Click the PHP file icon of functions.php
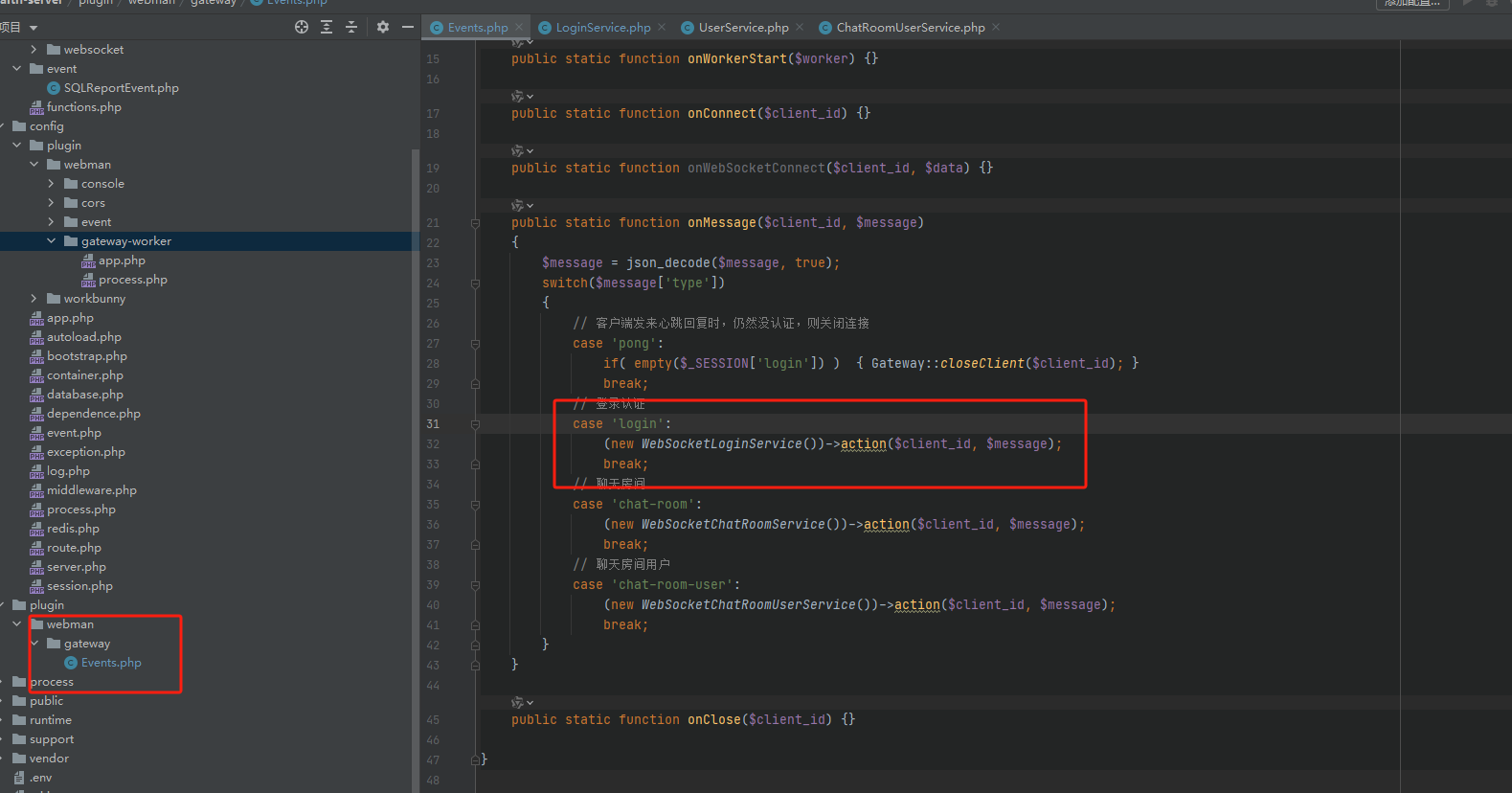This screenshot has height=793, width=1512. click(x=36, y=107)
